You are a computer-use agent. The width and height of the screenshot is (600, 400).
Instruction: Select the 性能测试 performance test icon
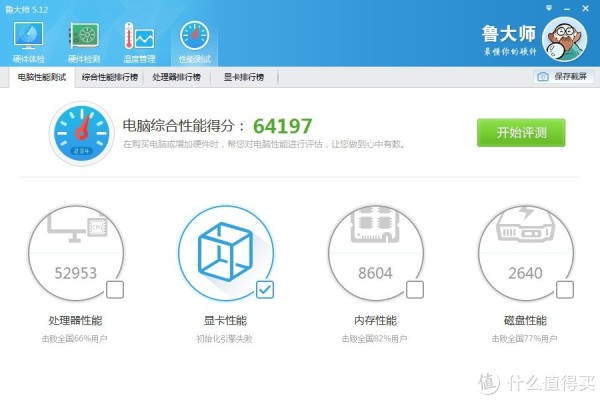pos(194,42)
